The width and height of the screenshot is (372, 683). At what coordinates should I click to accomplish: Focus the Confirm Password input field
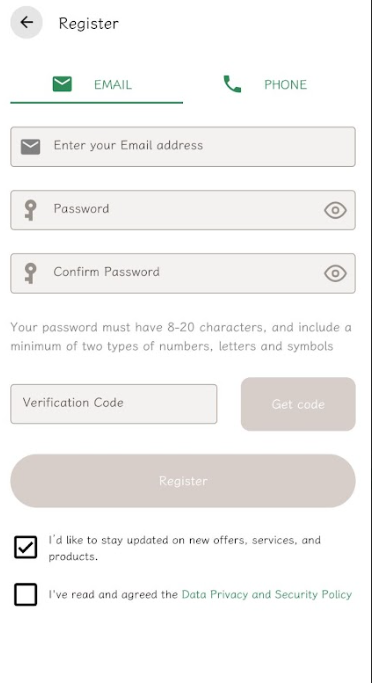click(183, 273)
